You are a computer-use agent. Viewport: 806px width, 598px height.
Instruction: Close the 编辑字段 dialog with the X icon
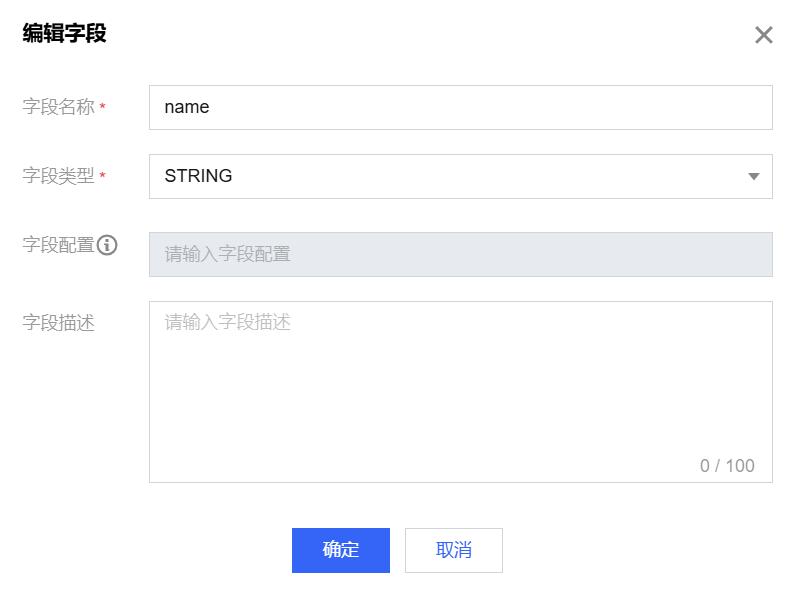[x=764, y=36]
